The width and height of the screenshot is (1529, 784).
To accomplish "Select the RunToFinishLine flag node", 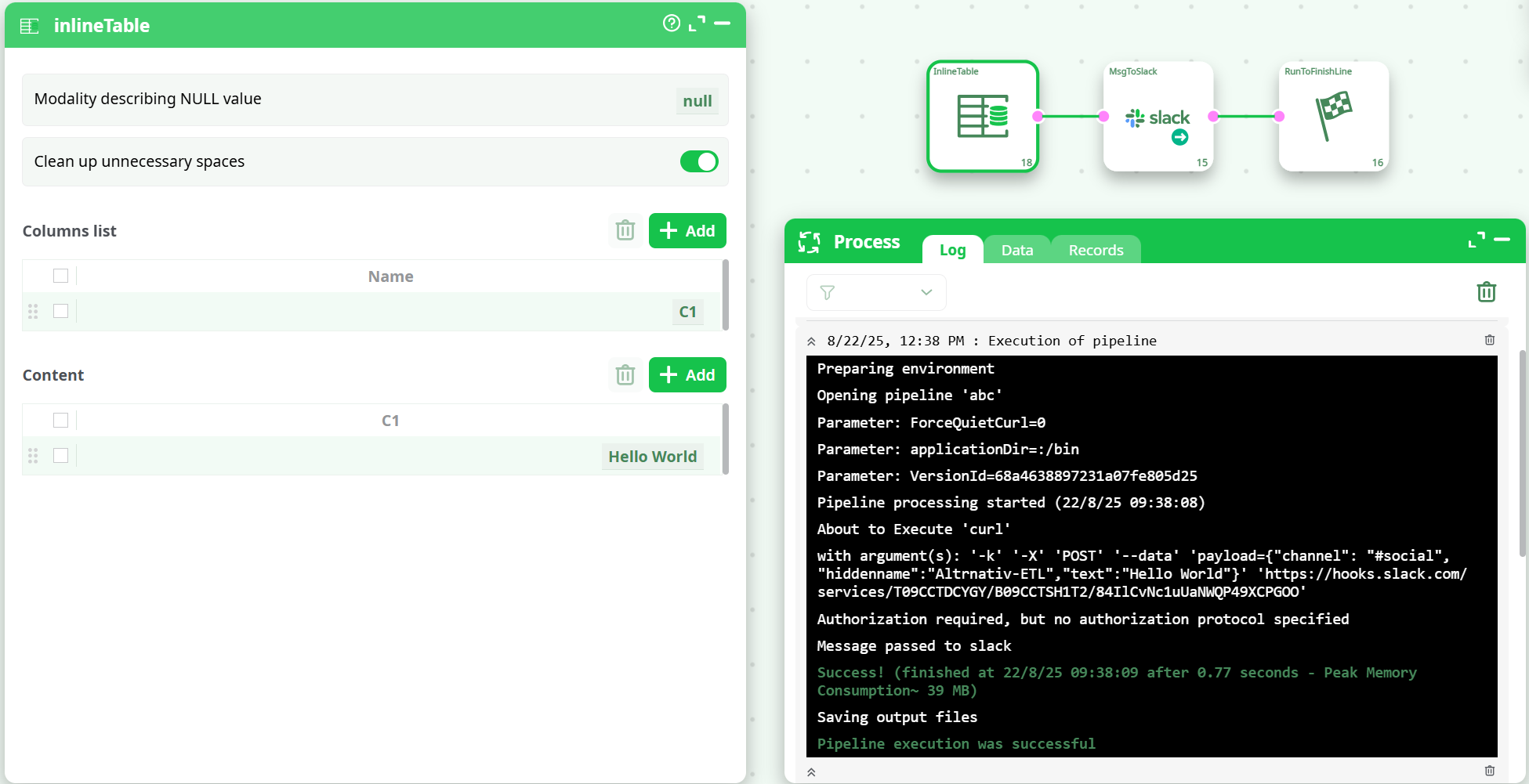I will click(x=1333, y=117).
